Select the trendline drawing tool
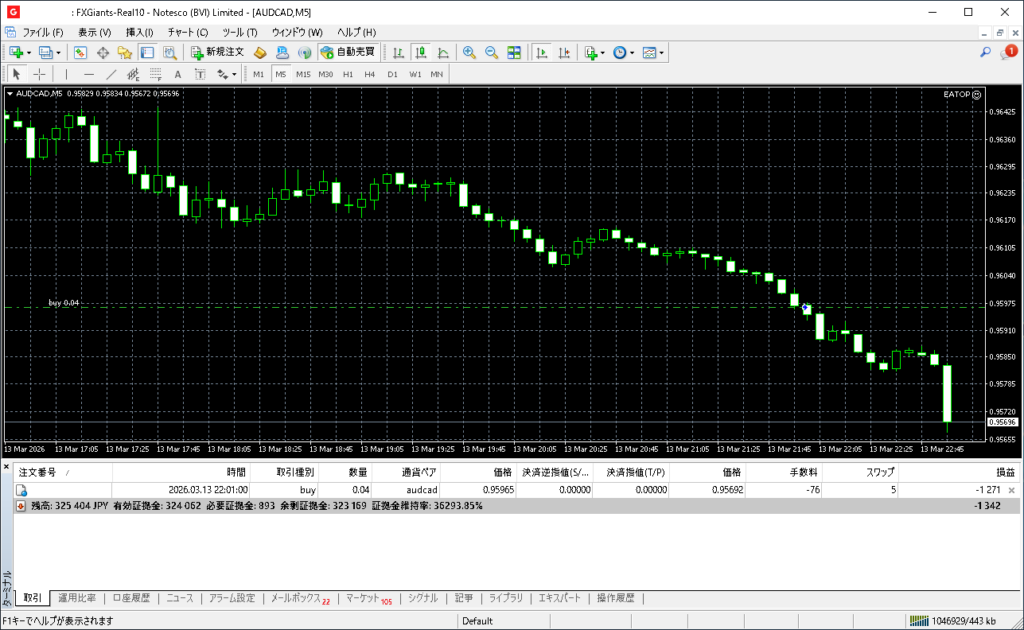This screenshot has height=630, width=1024. click(x=111, y=74)
